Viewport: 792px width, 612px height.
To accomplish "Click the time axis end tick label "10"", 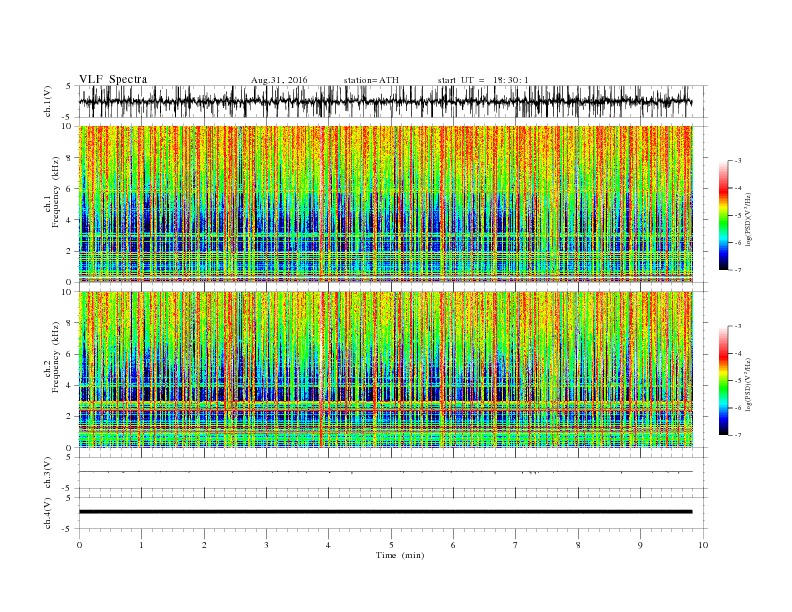I will click(703, 545).
